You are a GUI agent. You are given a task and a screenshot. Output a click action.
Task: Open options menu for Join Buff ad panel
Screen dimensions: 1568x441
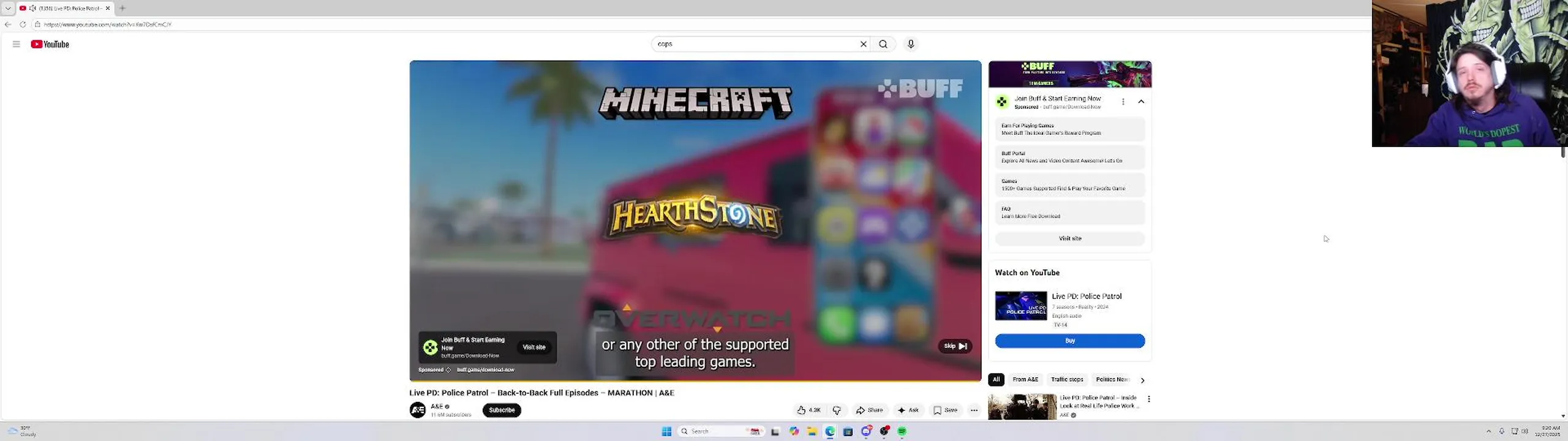[1123, 102]
